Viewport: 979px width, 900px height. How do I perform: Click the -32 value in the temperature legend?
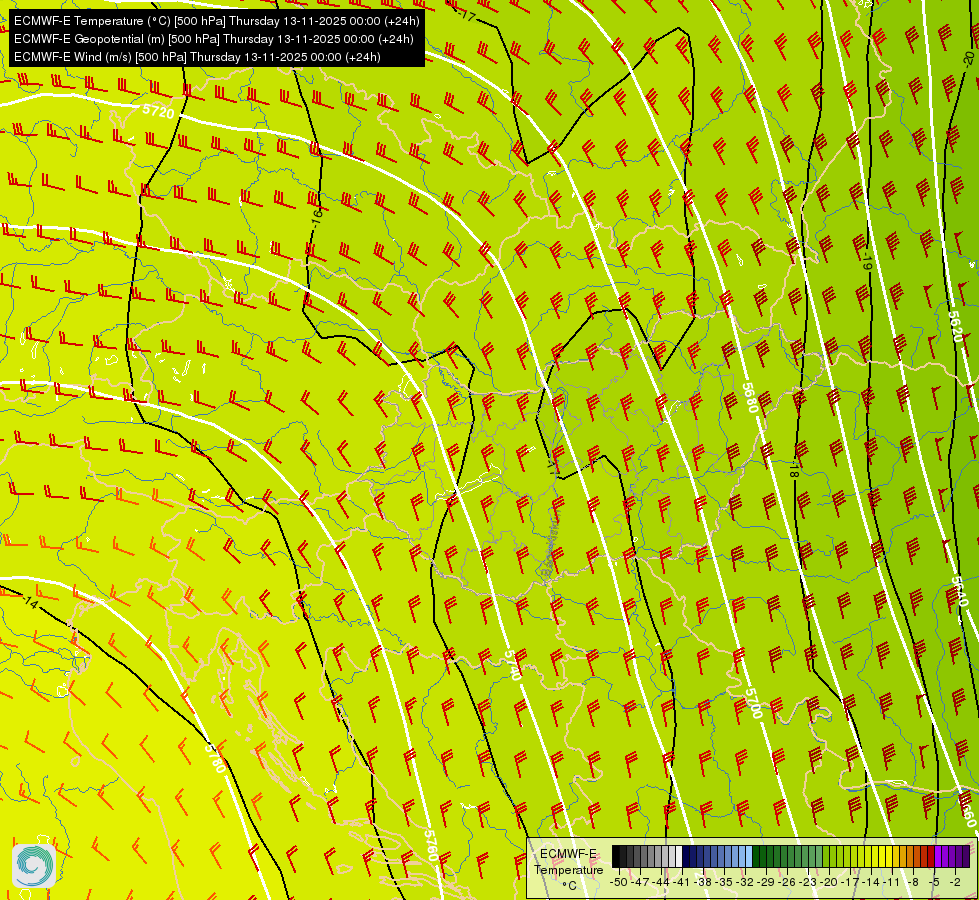[745, 882]
